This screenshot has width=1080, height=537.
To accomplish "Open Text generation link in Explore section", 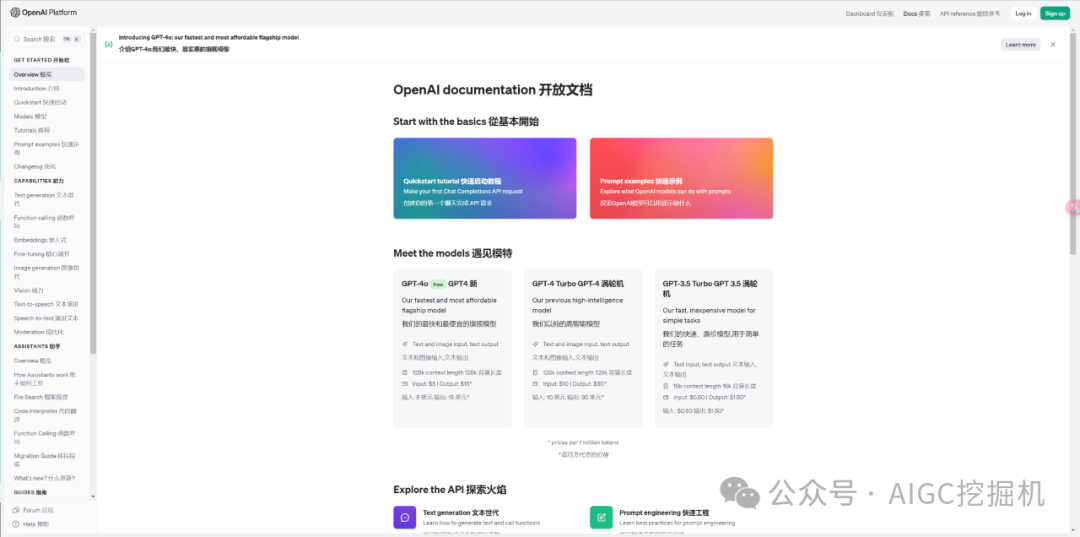I will [x=461, y=513].
